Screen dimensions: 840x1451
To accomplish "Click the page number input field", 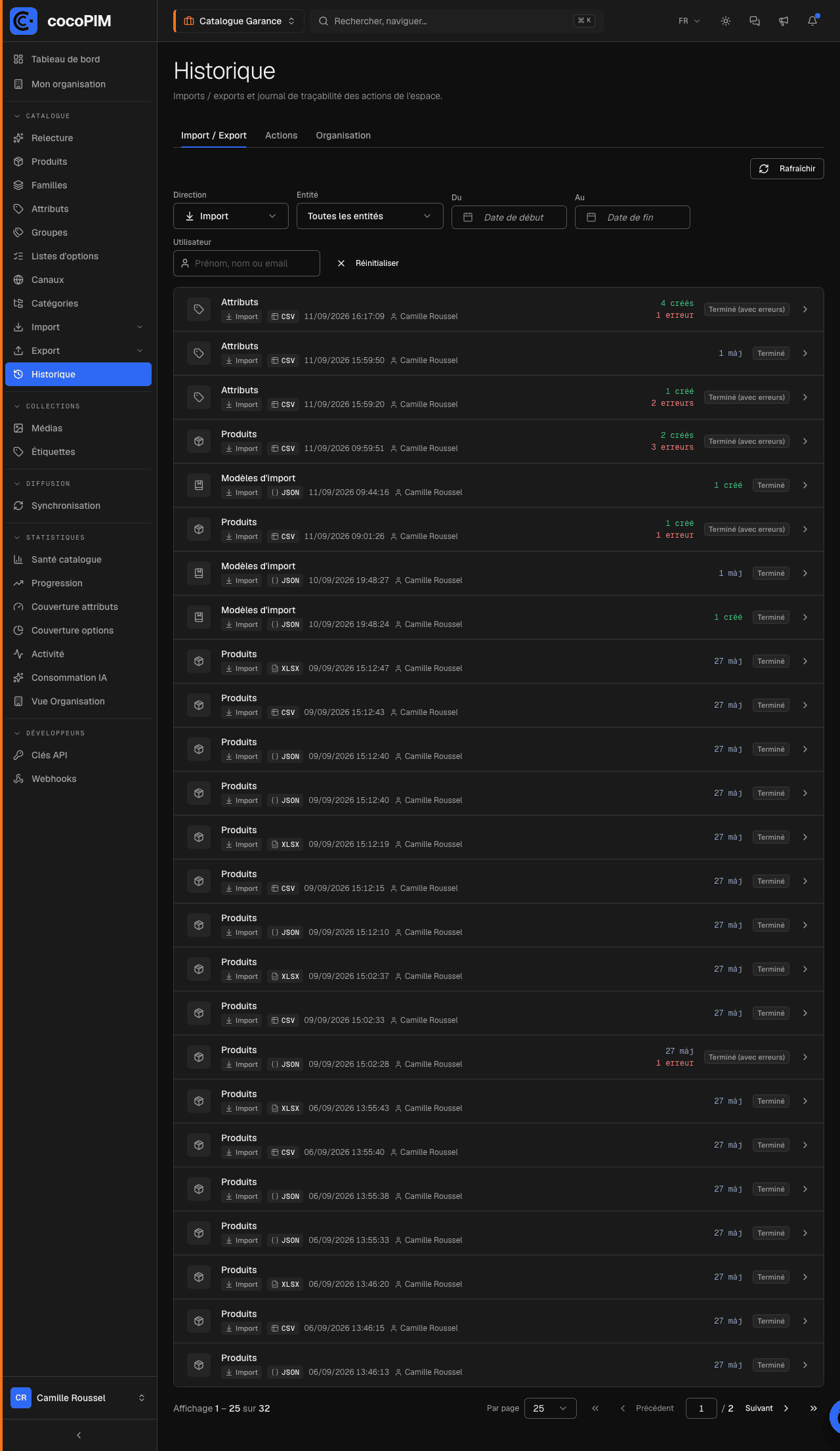I will point(702,1408).
